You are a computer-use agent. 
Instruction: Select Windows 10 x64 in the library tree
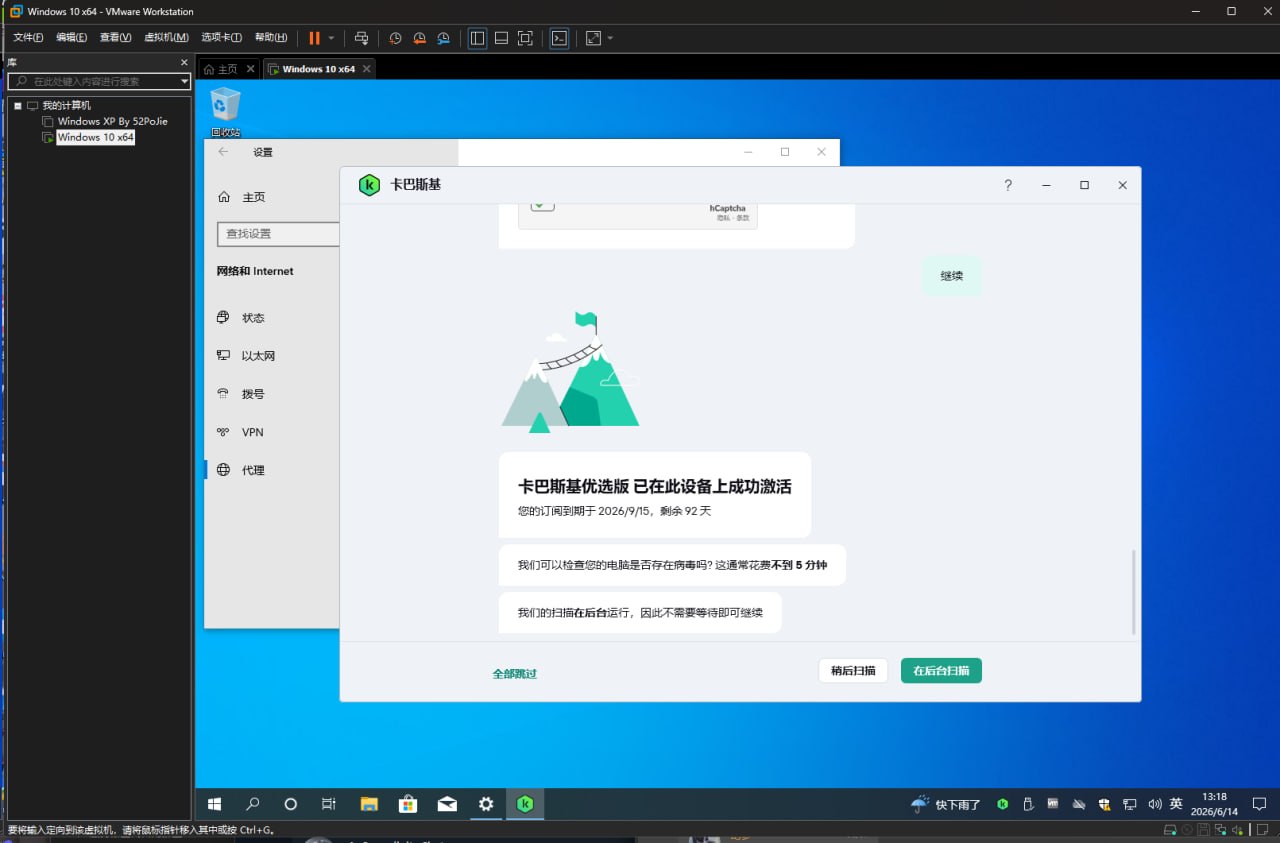[x=95, y=137]
